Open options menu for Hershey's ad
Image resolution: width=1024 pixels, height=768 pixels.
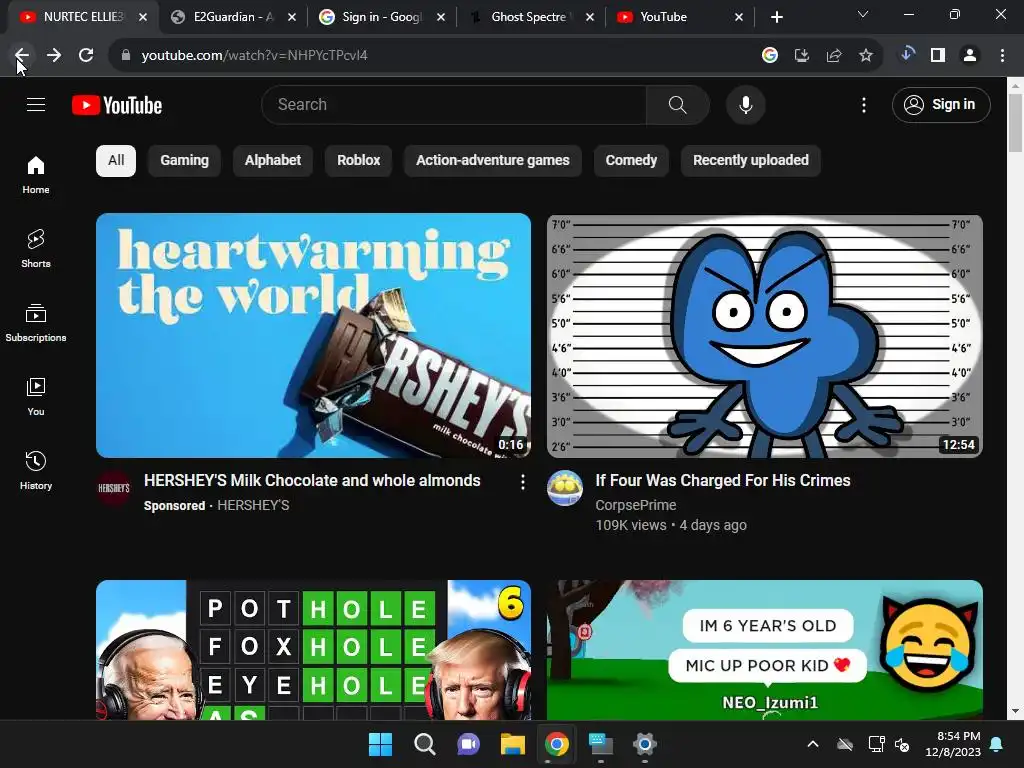point(522,482)
